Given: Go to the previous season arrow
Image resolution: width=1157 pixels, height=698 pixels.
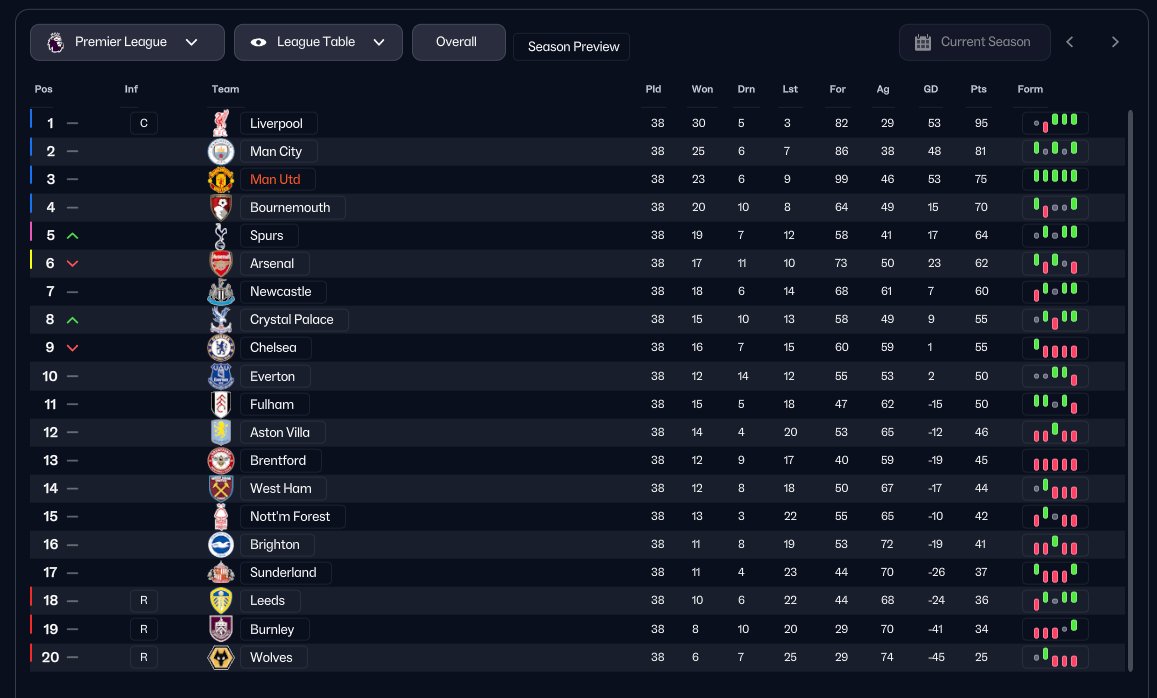Looking at the screenshot, I should tap(1070, 42).
